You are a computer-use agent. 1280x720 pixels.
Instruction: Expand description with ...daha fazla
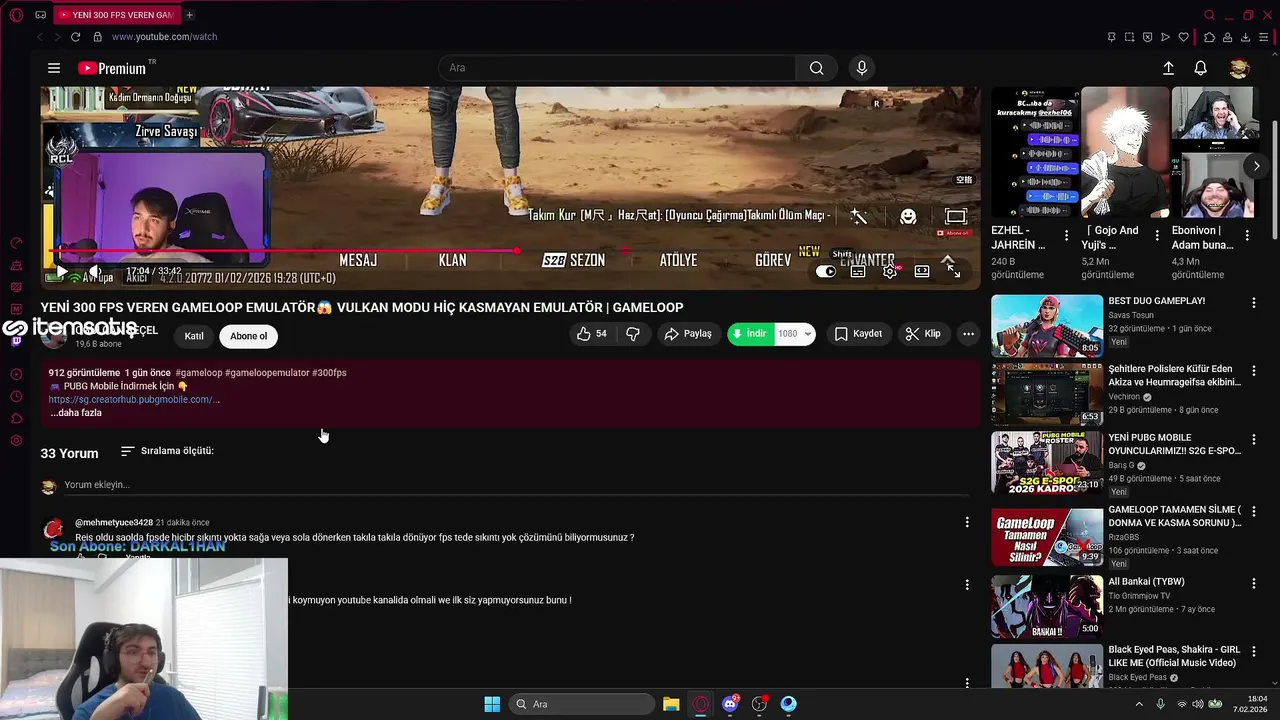[x=76, y=412]
